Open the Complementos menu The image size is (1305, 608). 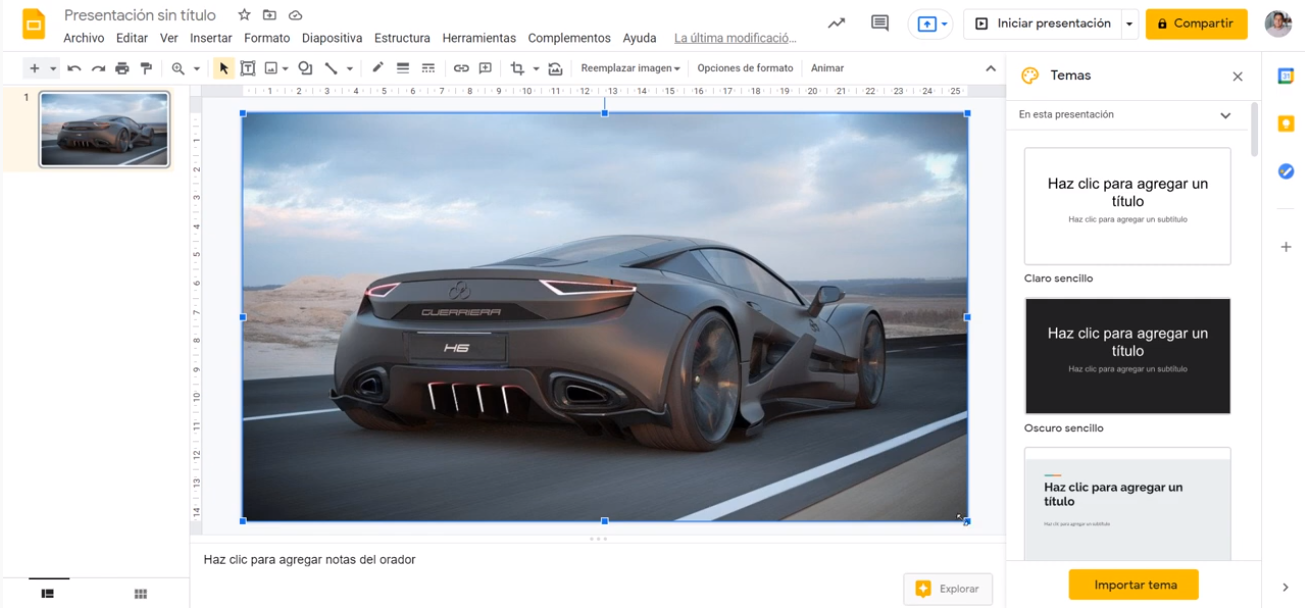569,38
